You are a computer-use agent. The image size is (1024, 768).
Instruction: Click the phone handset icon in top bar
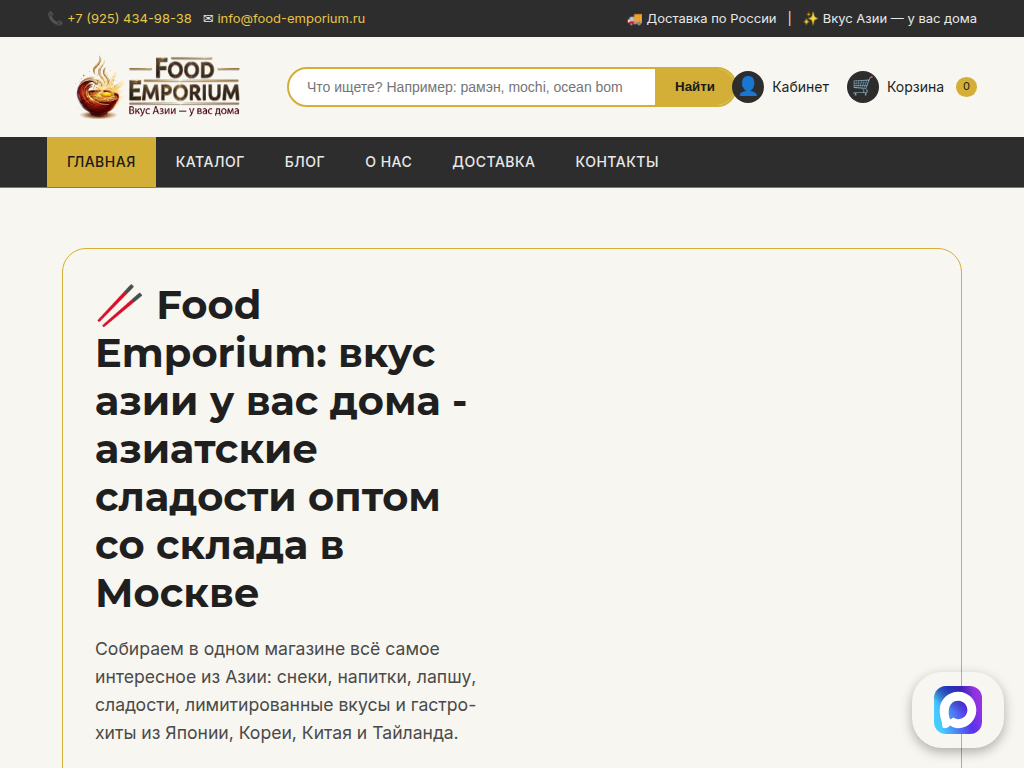click(x=55, y=19)
